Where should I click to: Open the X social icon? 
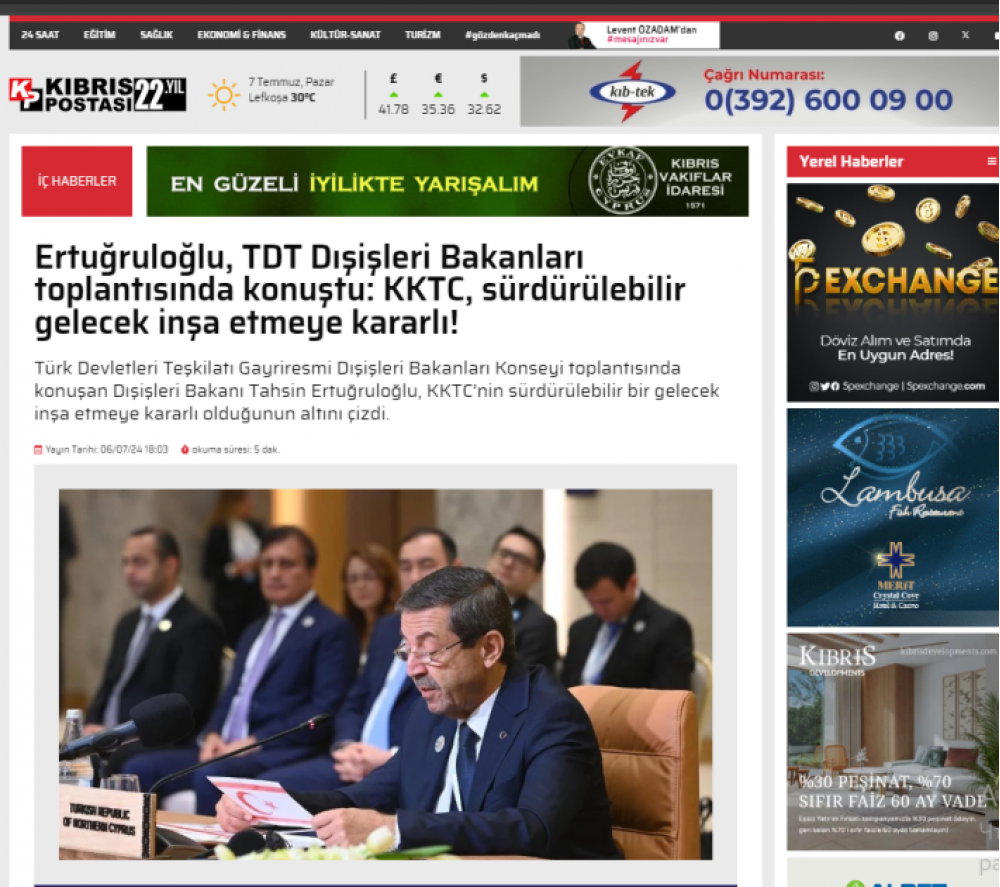[966, 35]
